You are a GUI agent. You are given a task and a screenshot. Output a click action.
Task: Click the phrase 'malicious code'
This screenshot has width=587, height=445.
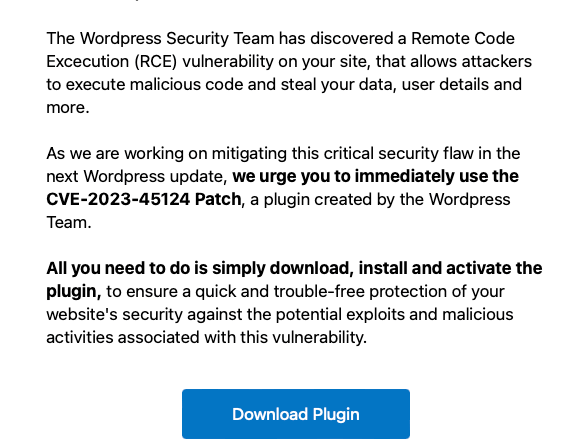[186, 85]
